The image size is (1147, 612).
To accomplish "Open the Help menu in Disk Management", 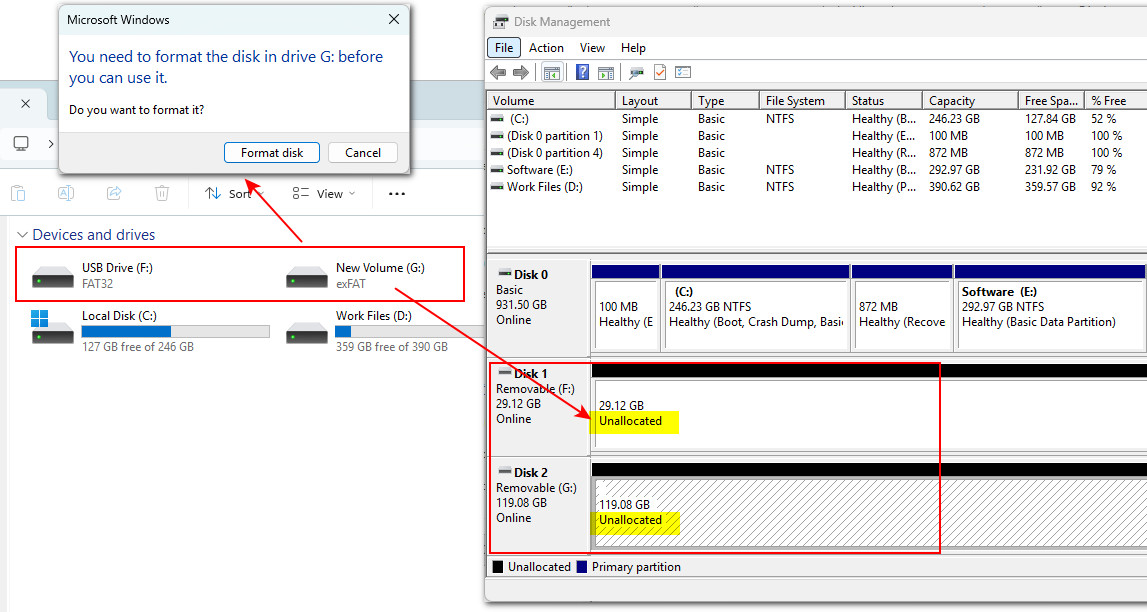I will [633, 48].
